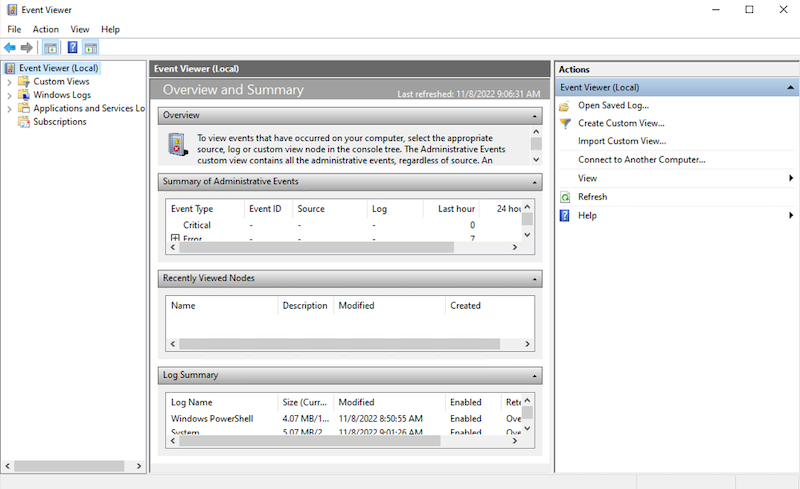This screenshot has height=489, width=800.
Task: Click the 4.07 MB size cell
Action: point(306,419)
